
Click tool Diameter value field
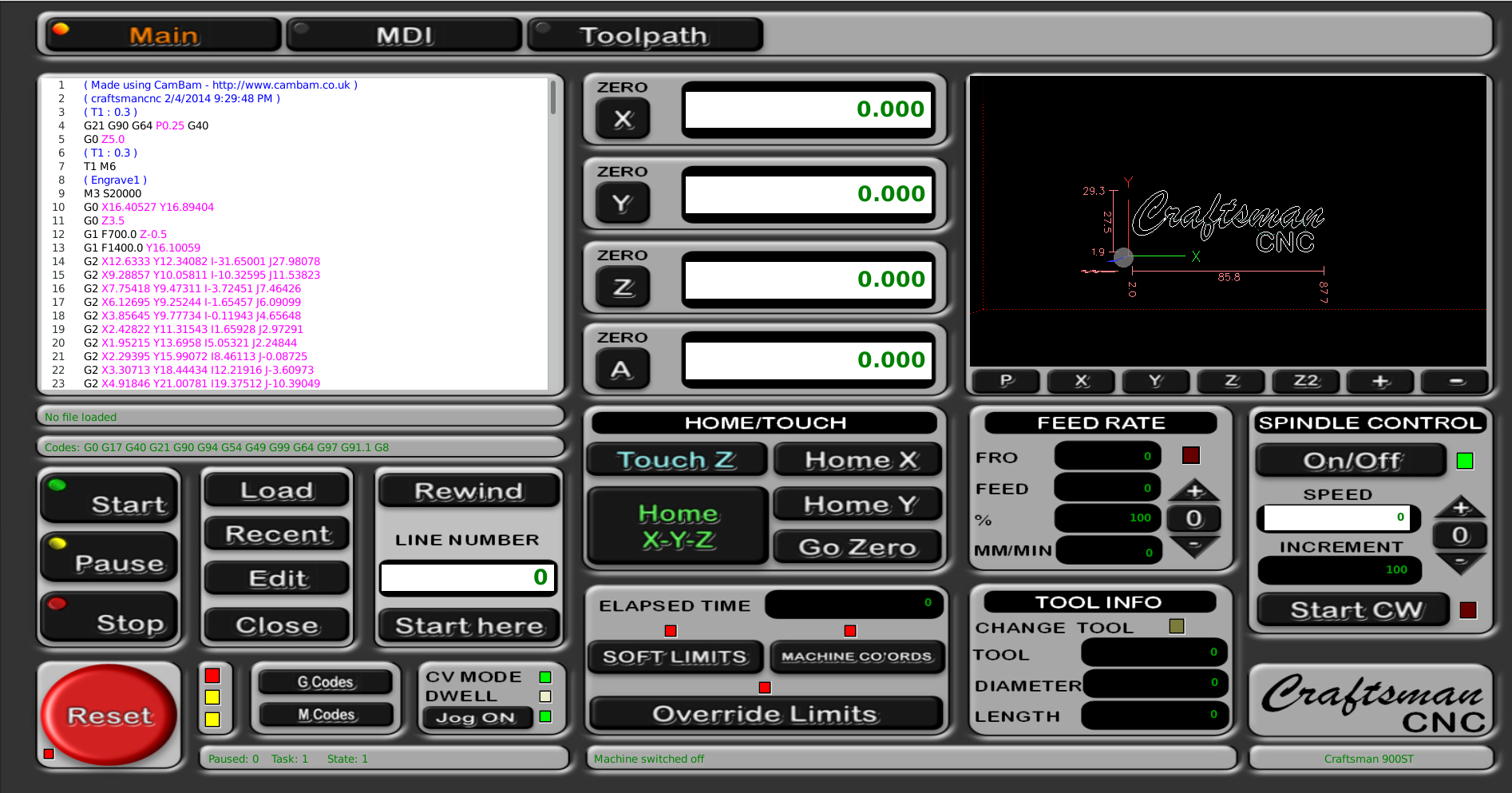[1154, 683]
